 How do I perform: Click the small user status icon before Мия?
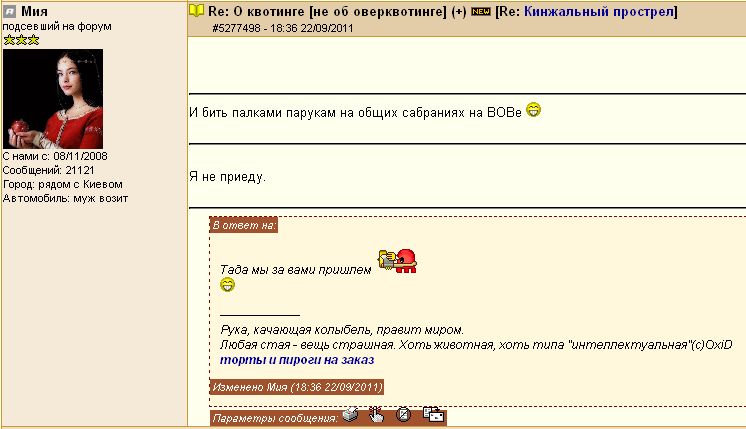[x=10, y=11]
